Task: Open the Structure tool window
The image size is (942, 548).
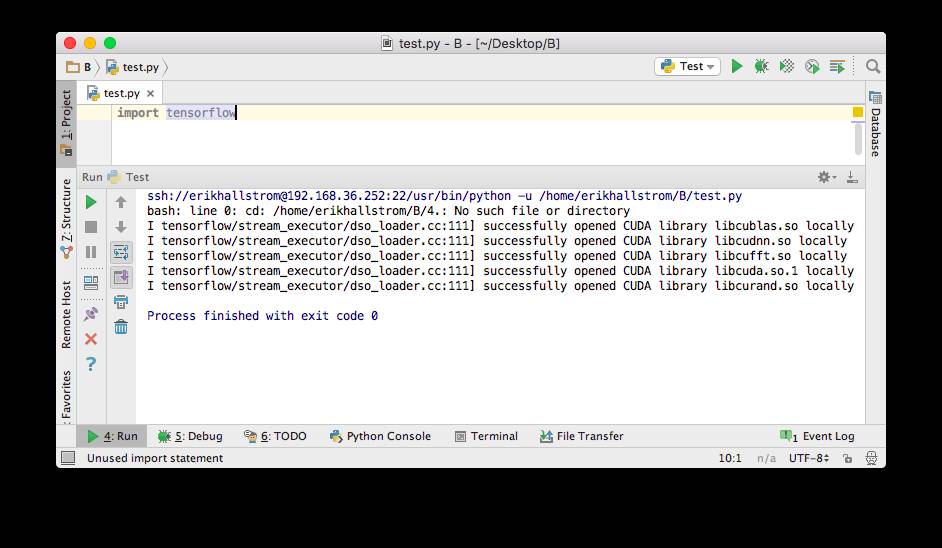Action: 66,218
